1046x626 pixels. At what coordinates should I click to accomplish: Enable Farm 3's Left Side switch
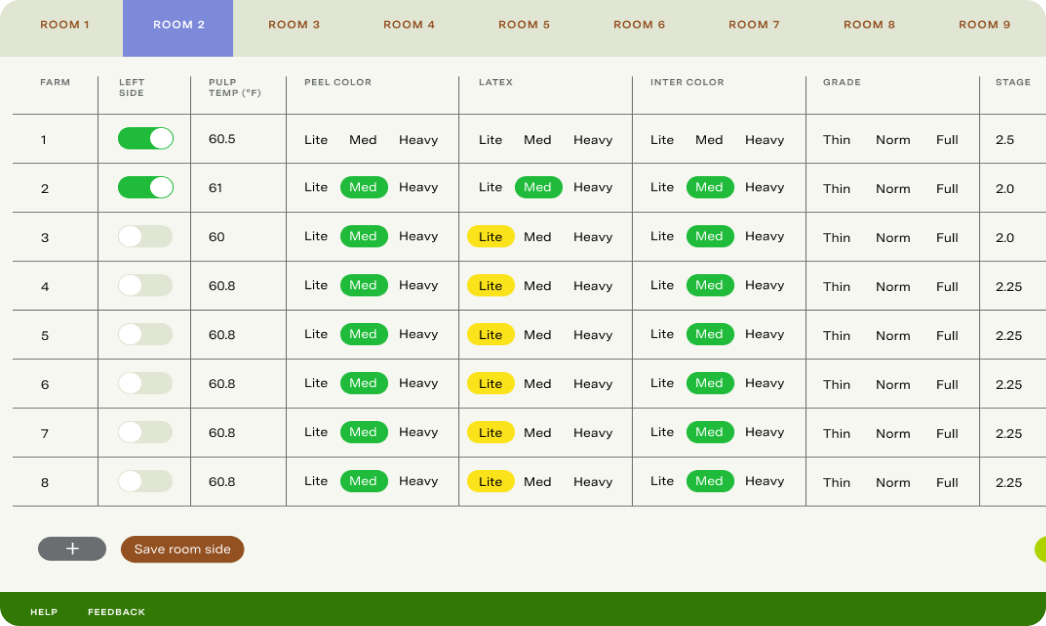(144, 236)
